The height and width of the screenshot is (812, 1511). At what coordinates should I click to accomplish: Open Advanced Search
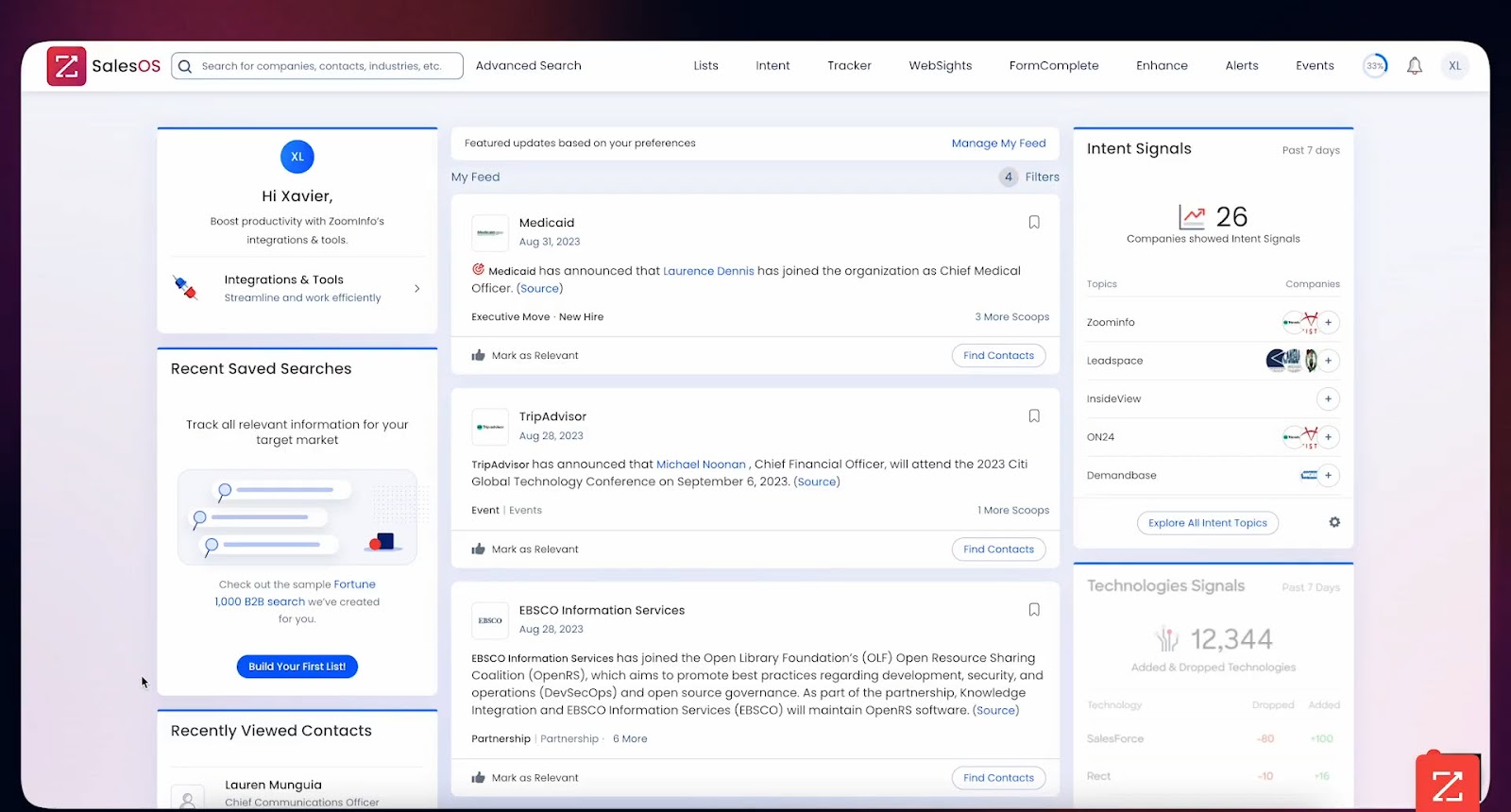click(x=529, y=66)
